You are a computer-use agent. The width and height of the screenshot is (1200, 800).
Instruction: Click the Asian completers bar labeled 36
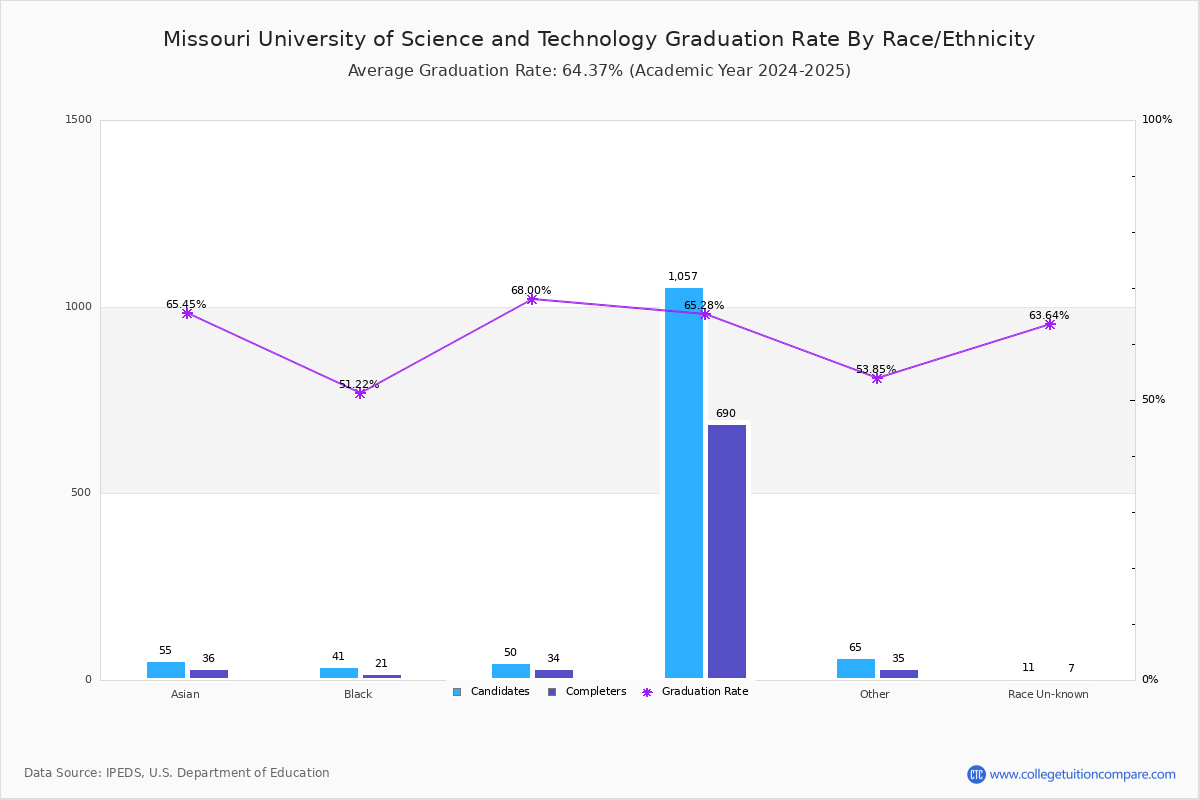pos(209,674)
